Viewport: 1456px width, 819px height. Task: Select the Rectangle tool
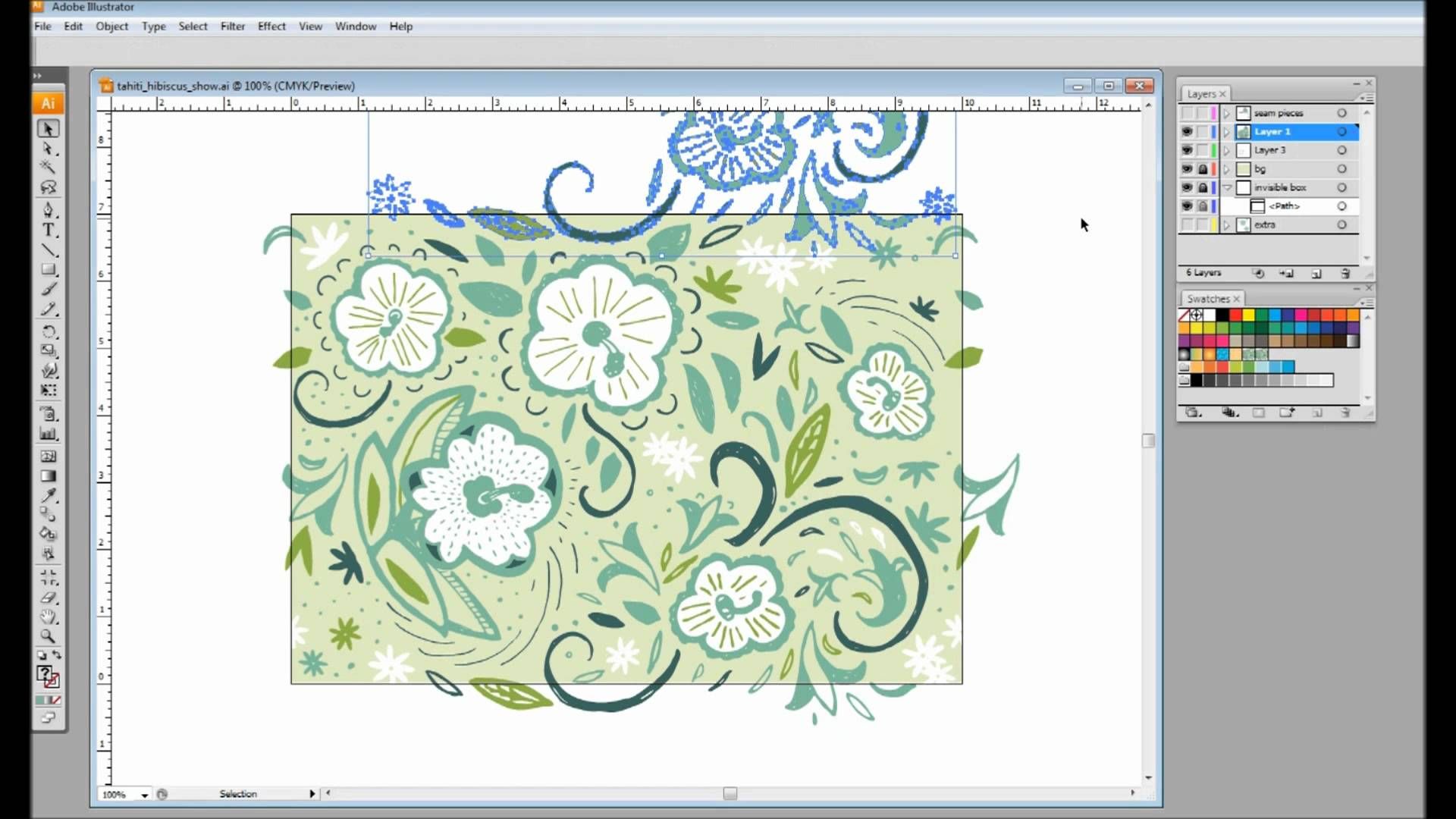tap(49, 269)
